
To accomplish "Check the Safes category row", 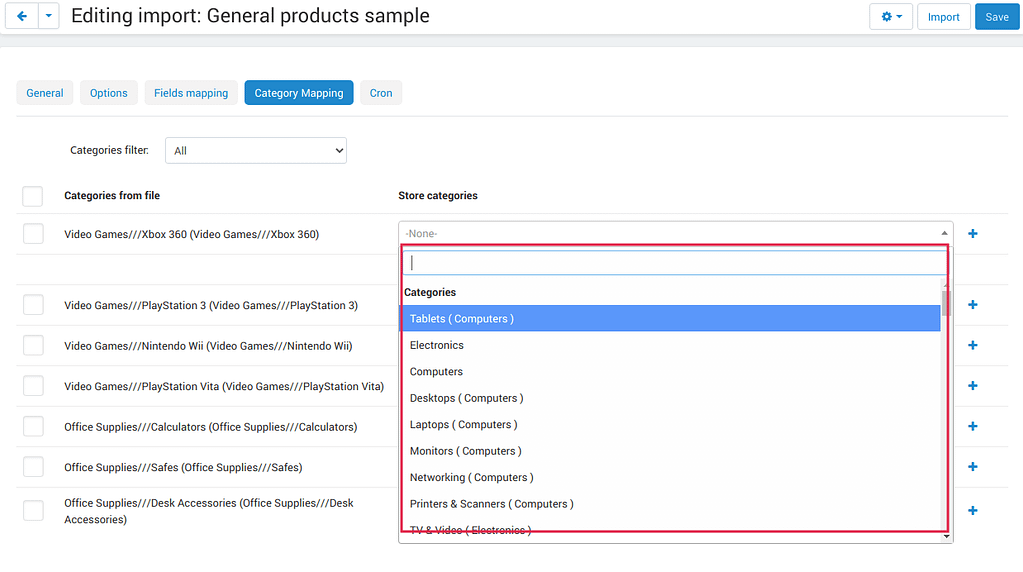I will 33,466.
